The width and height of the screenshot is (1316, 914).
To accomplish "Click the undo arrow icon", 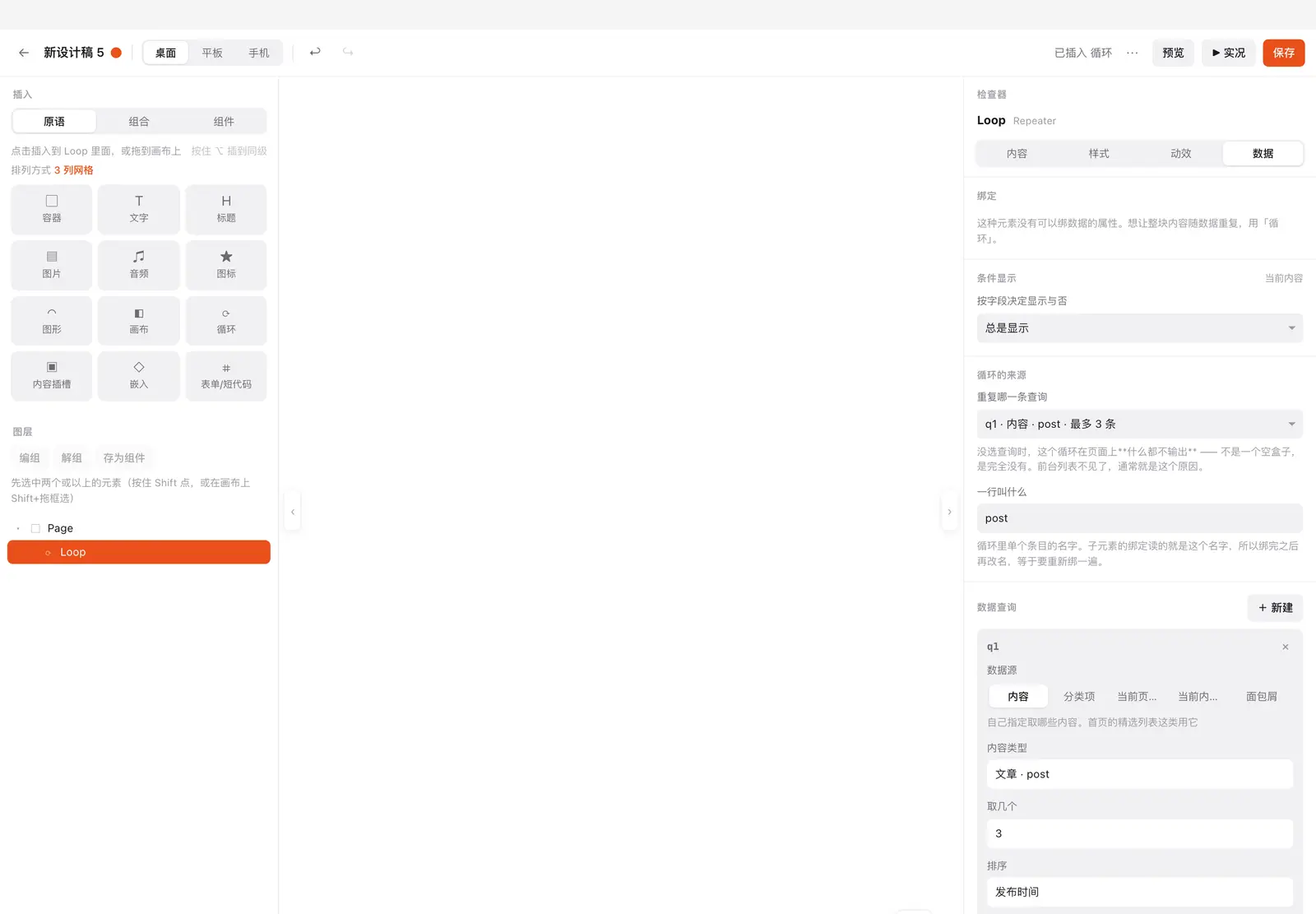I will (315, 52).
